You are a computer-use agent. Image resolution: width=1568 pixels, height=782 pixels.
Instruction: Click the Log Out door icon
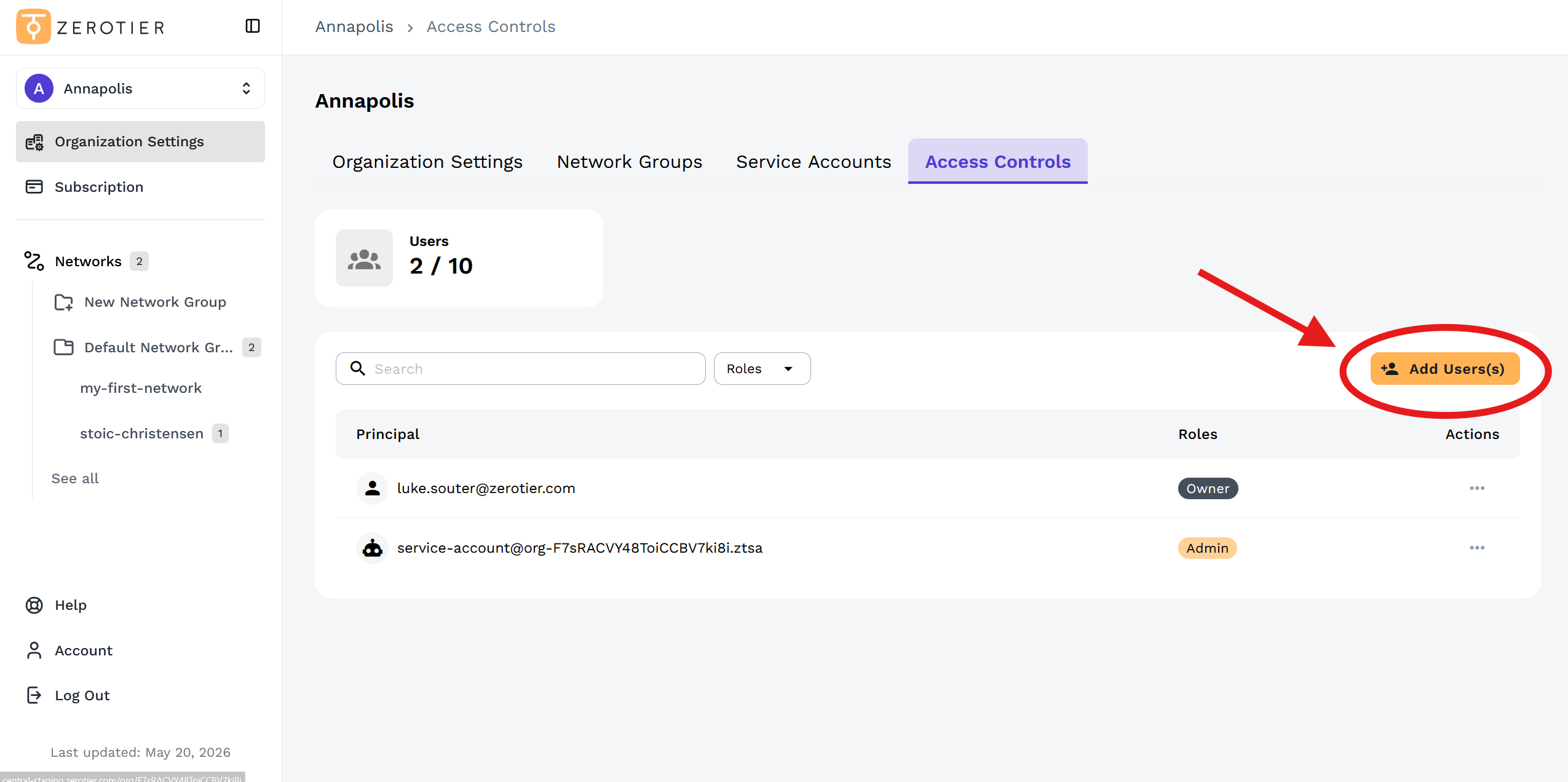(x=34, y=695)
